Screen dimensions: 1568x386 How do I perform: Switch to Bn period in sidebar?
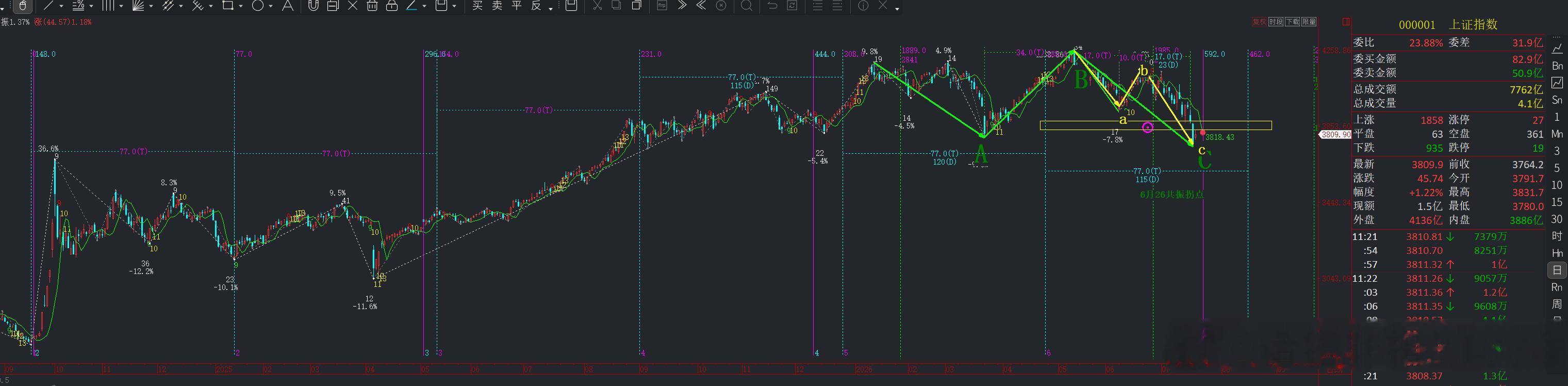[x=1557, y=66]
